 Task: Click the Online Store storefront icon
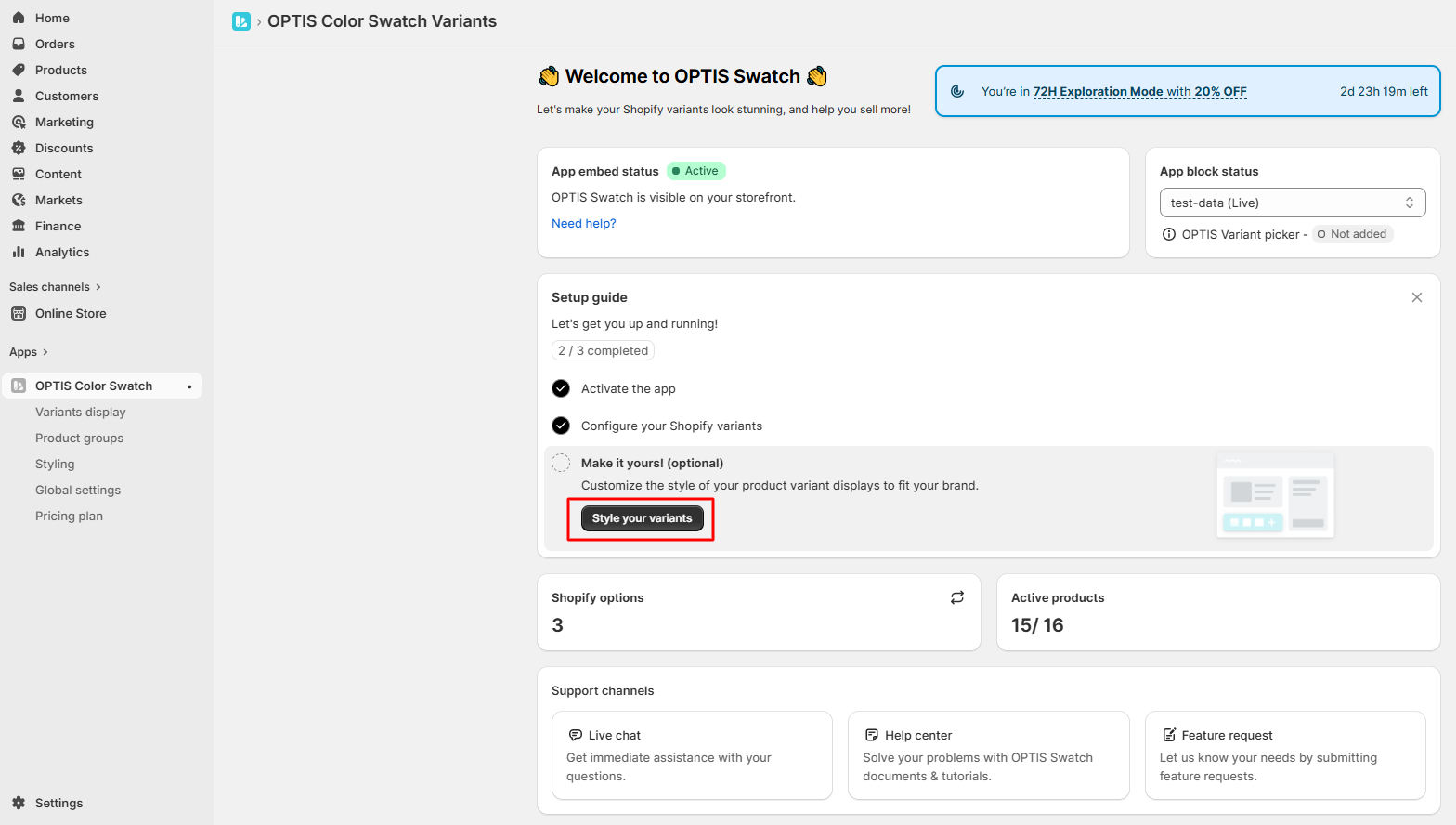point(19,313)
